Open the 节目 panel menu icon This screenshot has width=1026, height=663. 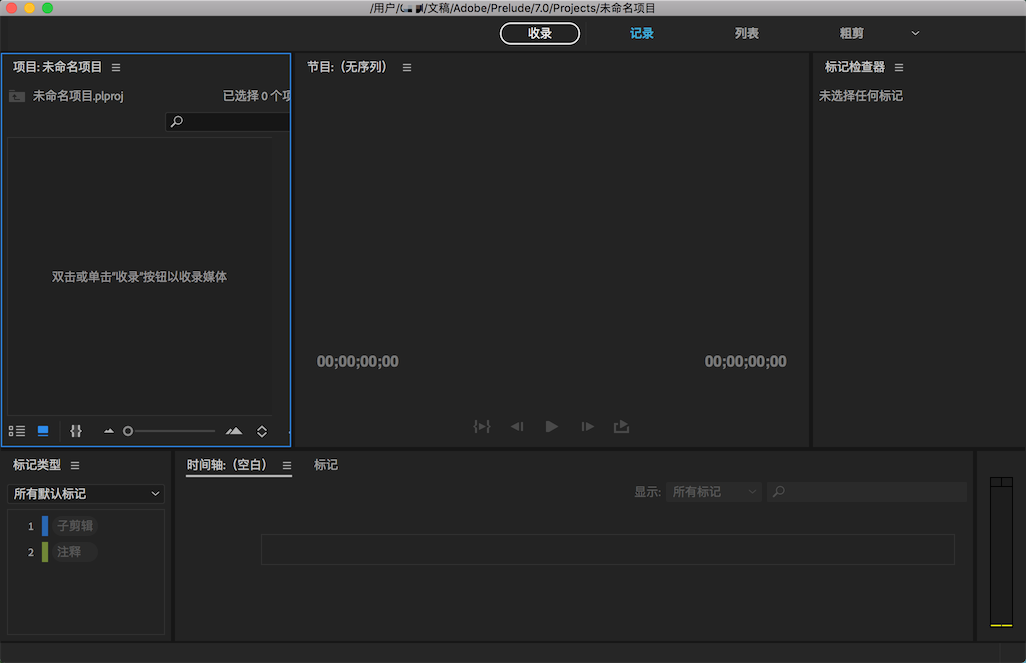click(x=407, y=67)
